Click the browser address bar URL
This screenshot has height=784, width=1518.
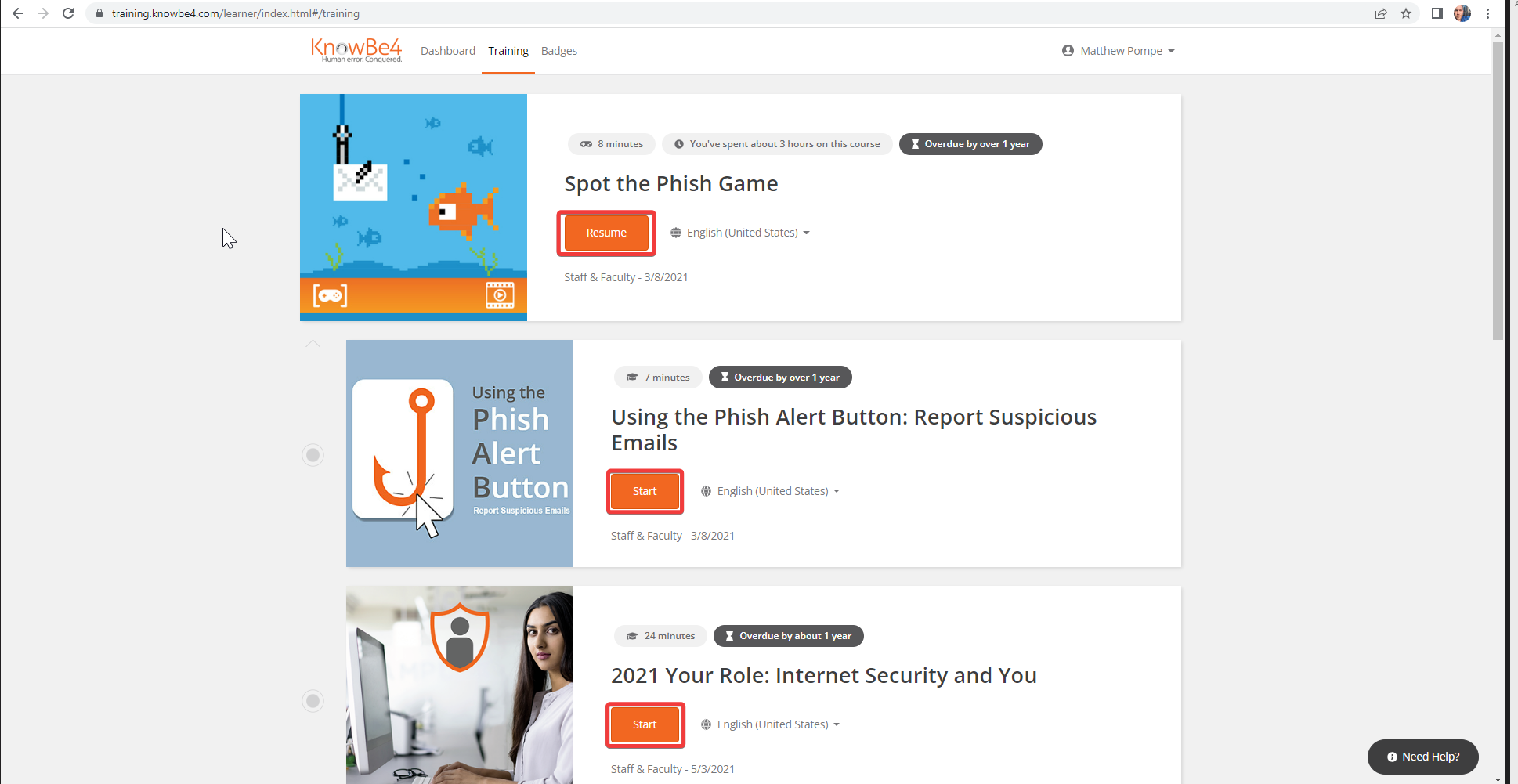point(236,13)
